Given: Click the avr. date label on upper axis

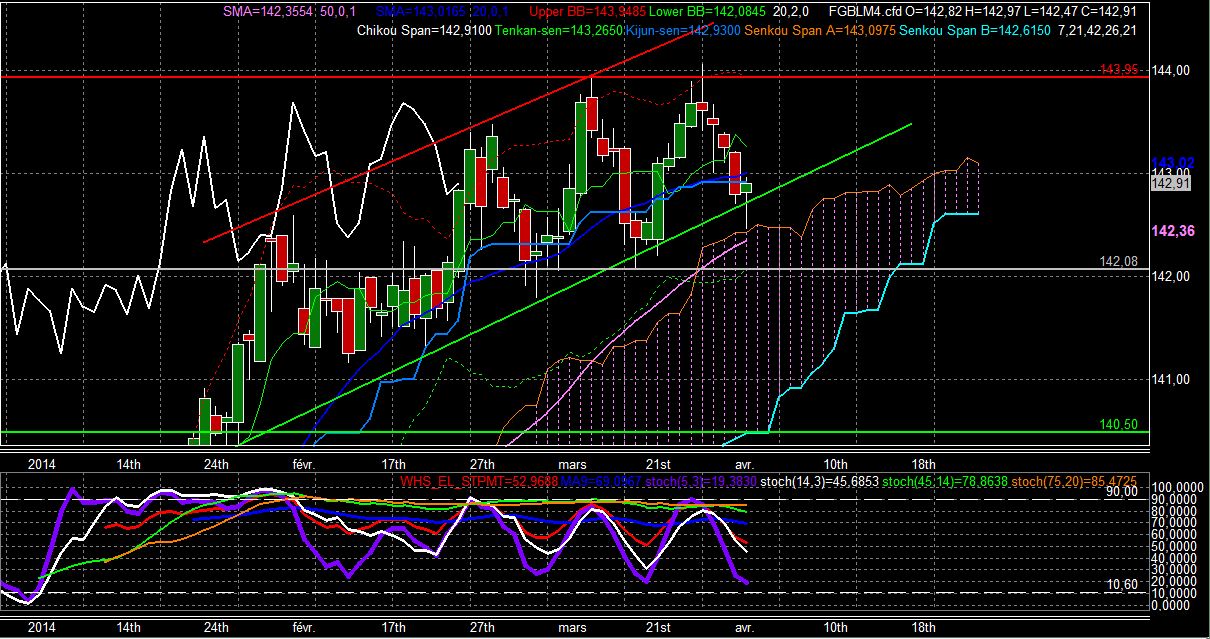Looking at the screenshot, I should (x=747, y=464).
